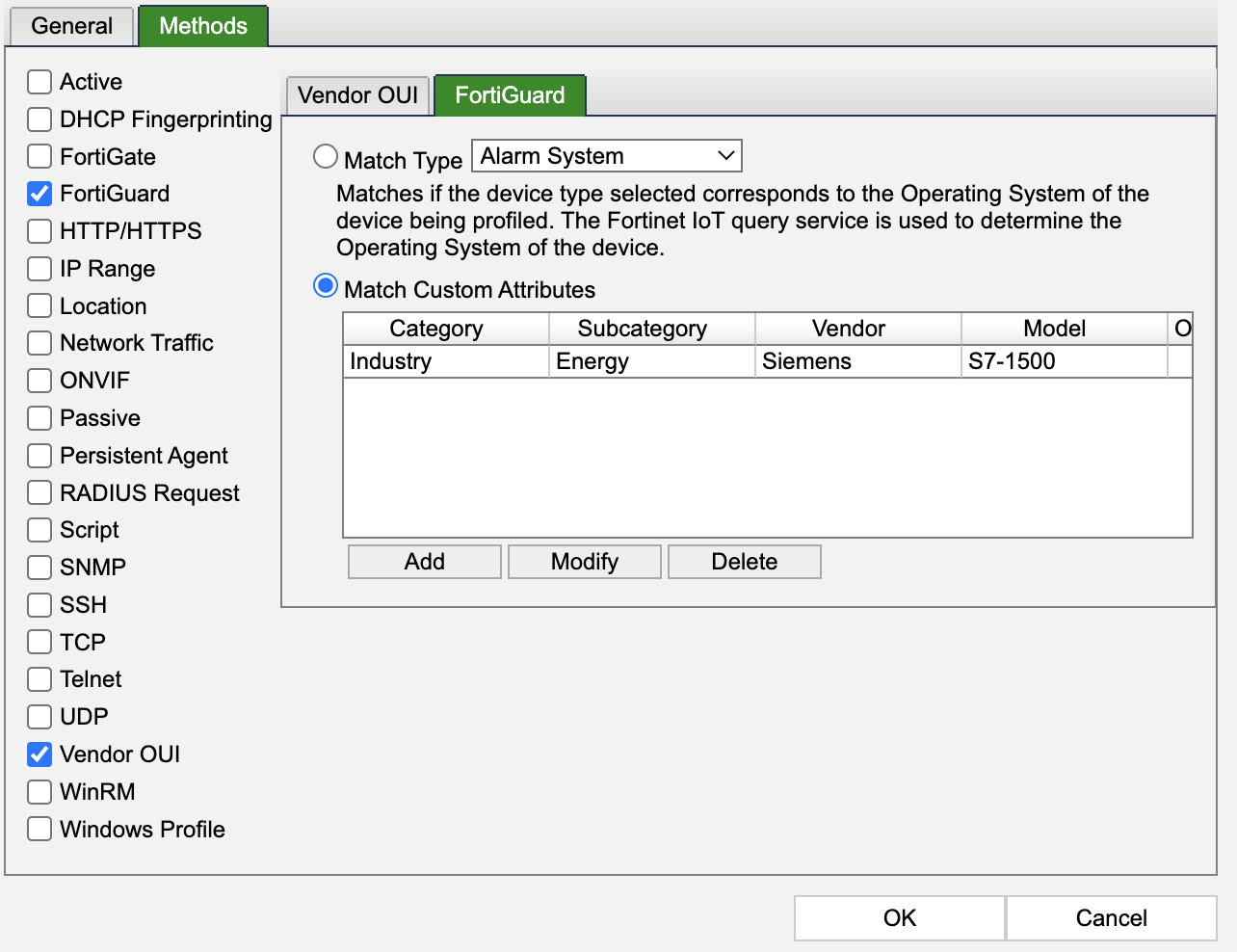This screenshot has height=952, width=1237.
Task: Select the FortiGuard tab
Action: click(510, 94)
